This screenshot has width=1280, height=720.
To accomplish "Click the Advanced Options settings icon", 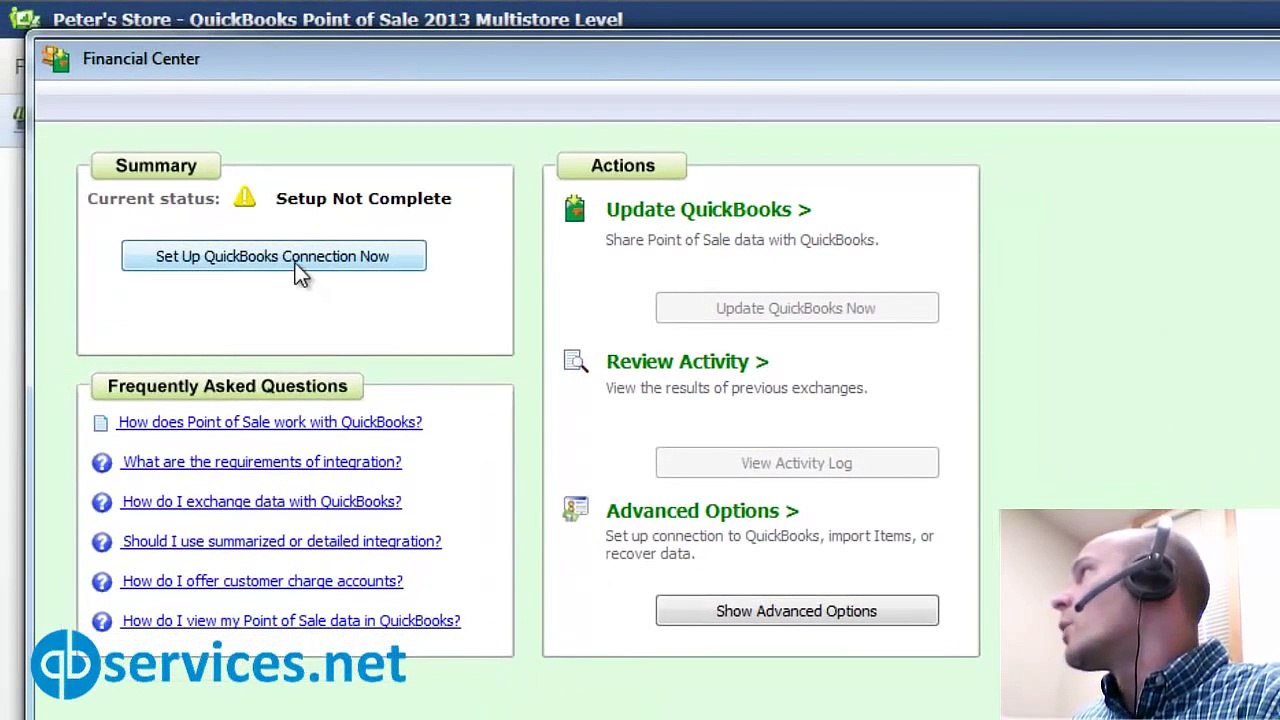I will pyautogui.click(x=575, y=509).
